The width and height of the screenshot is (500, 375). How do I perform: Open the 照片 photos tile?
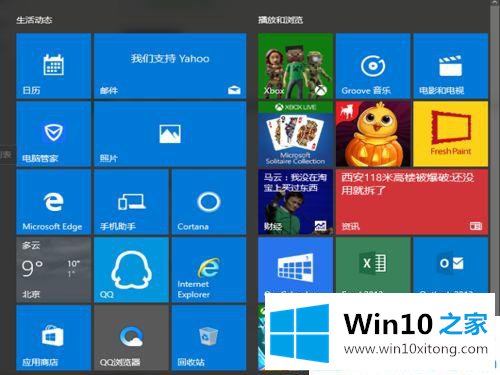[x=170, y=134]
